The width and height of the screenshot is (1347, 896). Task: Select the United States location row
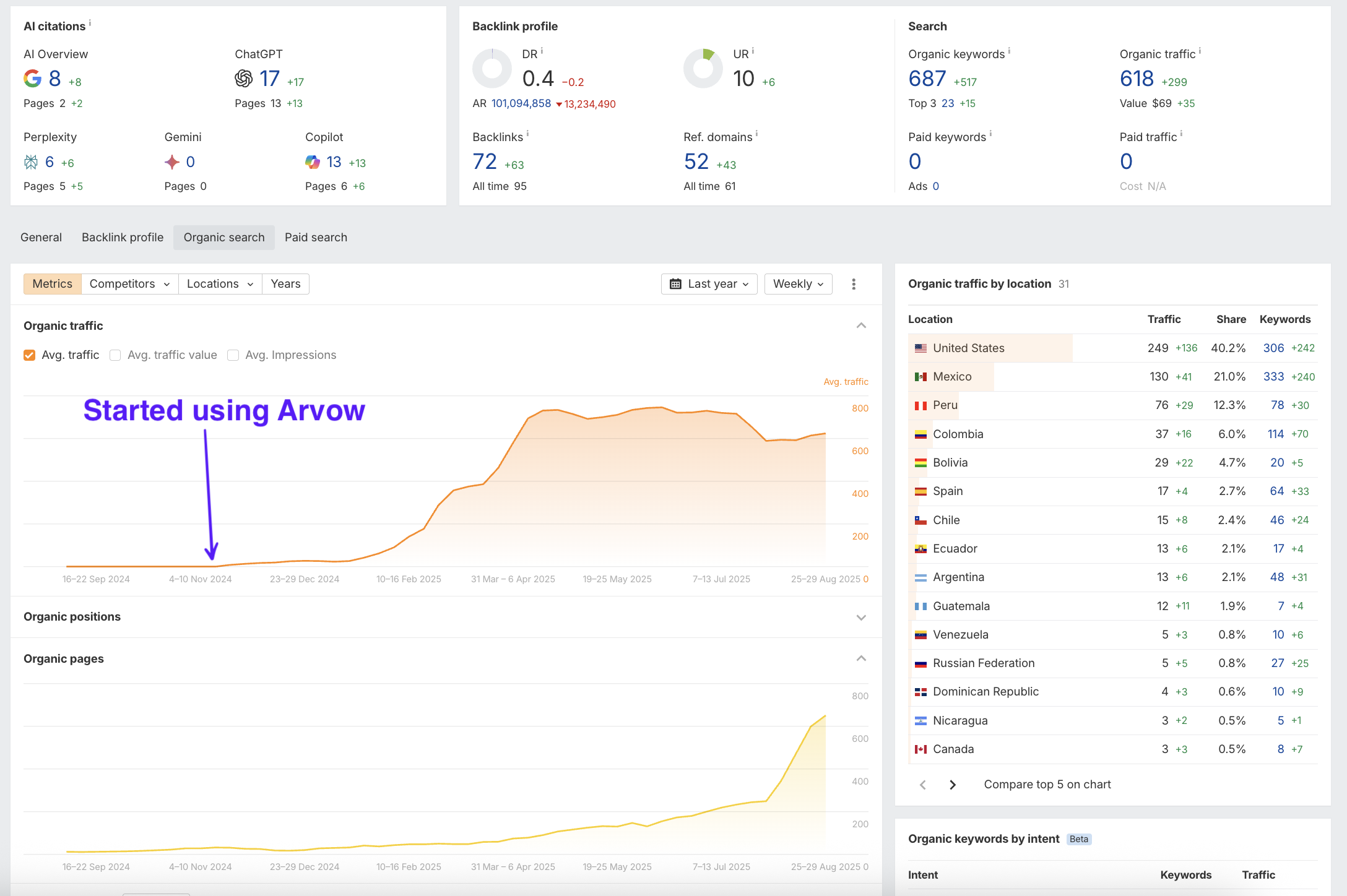coord(969,348)
